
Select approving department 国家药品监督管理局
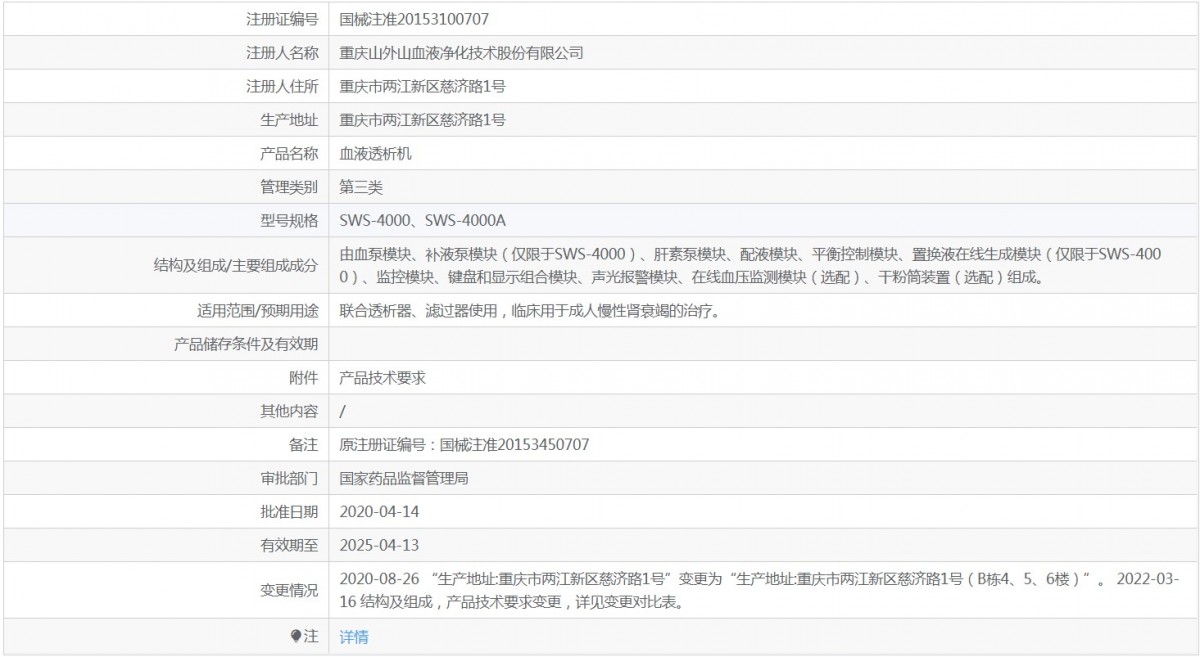click(x=405, y=478)
